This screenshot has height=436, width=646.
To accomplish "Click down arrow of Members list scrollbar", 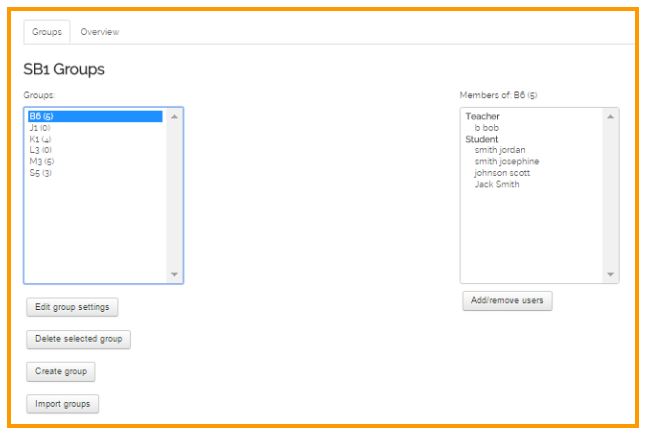I will 611,274.
